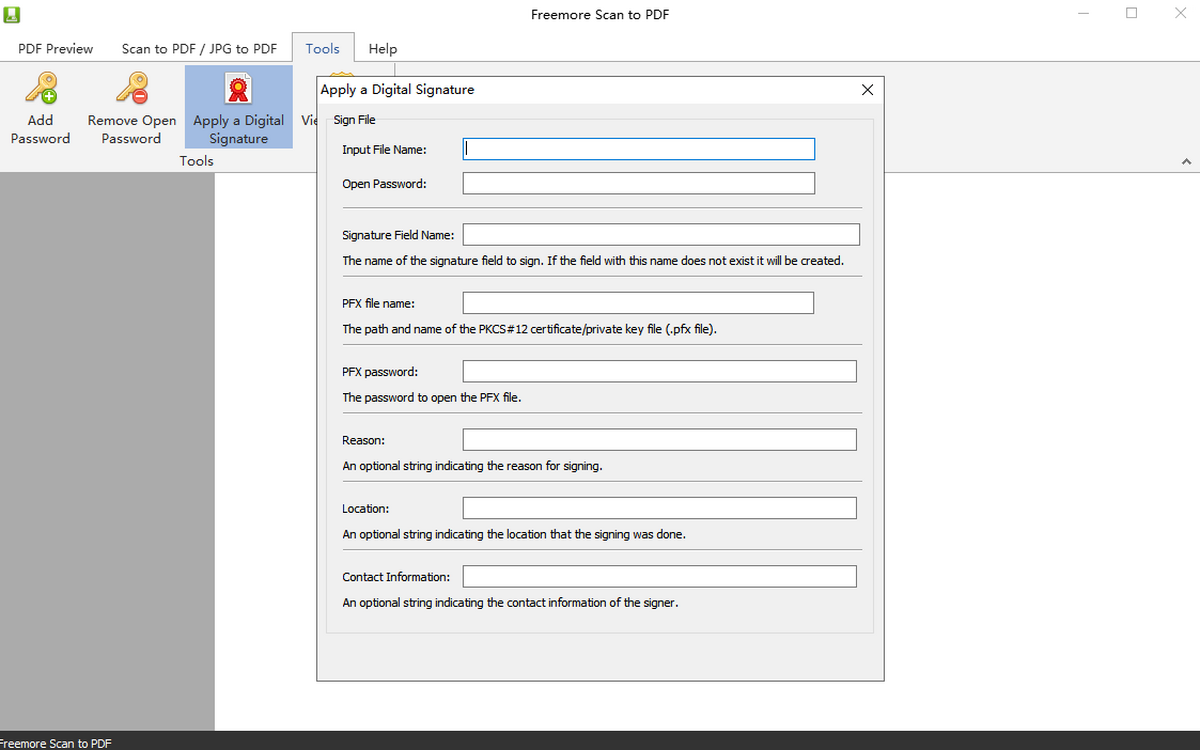Click the Add Password key icon
The width and height of the screenshot is (1200, 750).
coord(41,88)
